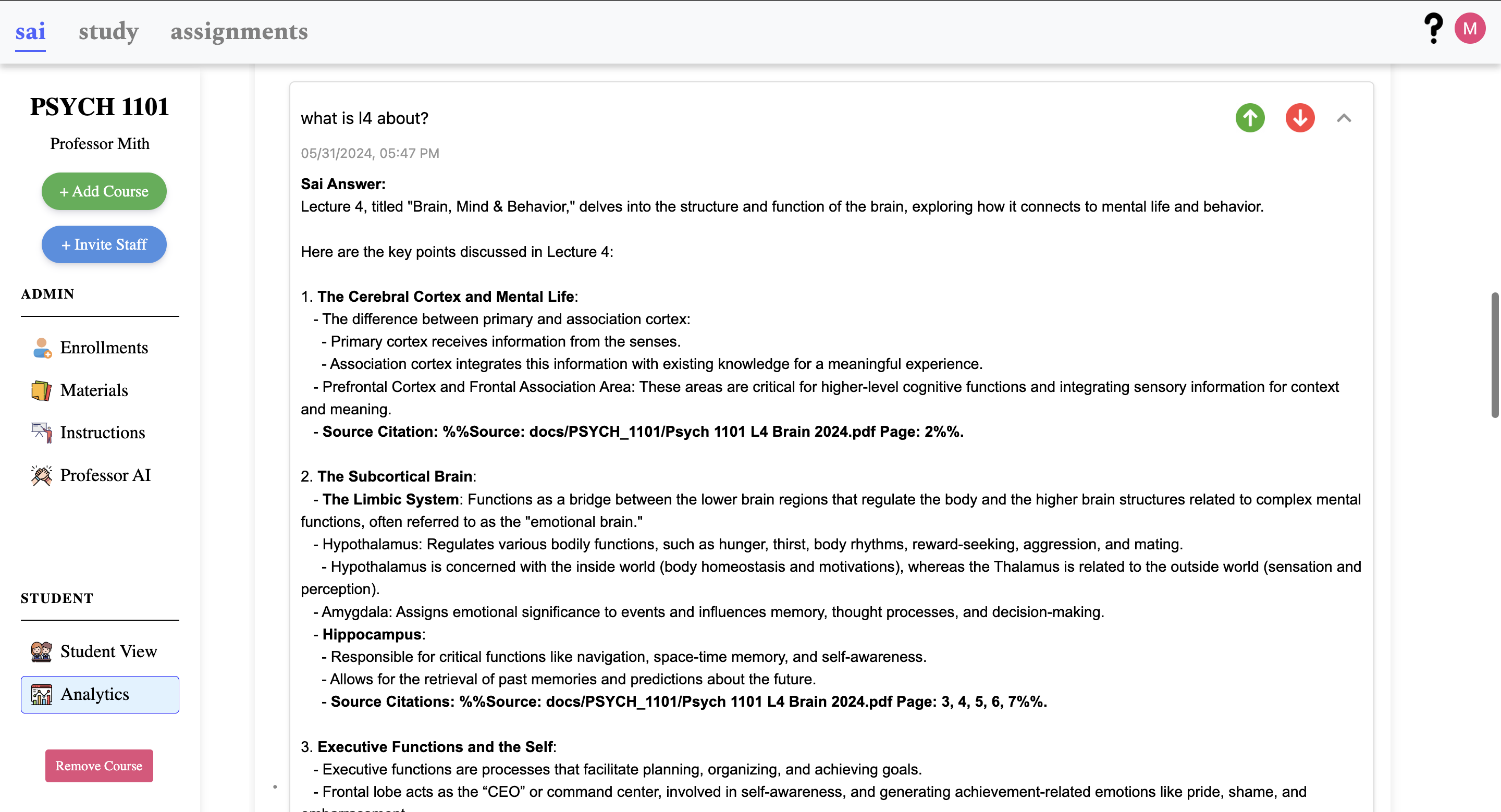1501x812 pixels.
Task: Open the user profile avatar M
Action: (1470, 29)
